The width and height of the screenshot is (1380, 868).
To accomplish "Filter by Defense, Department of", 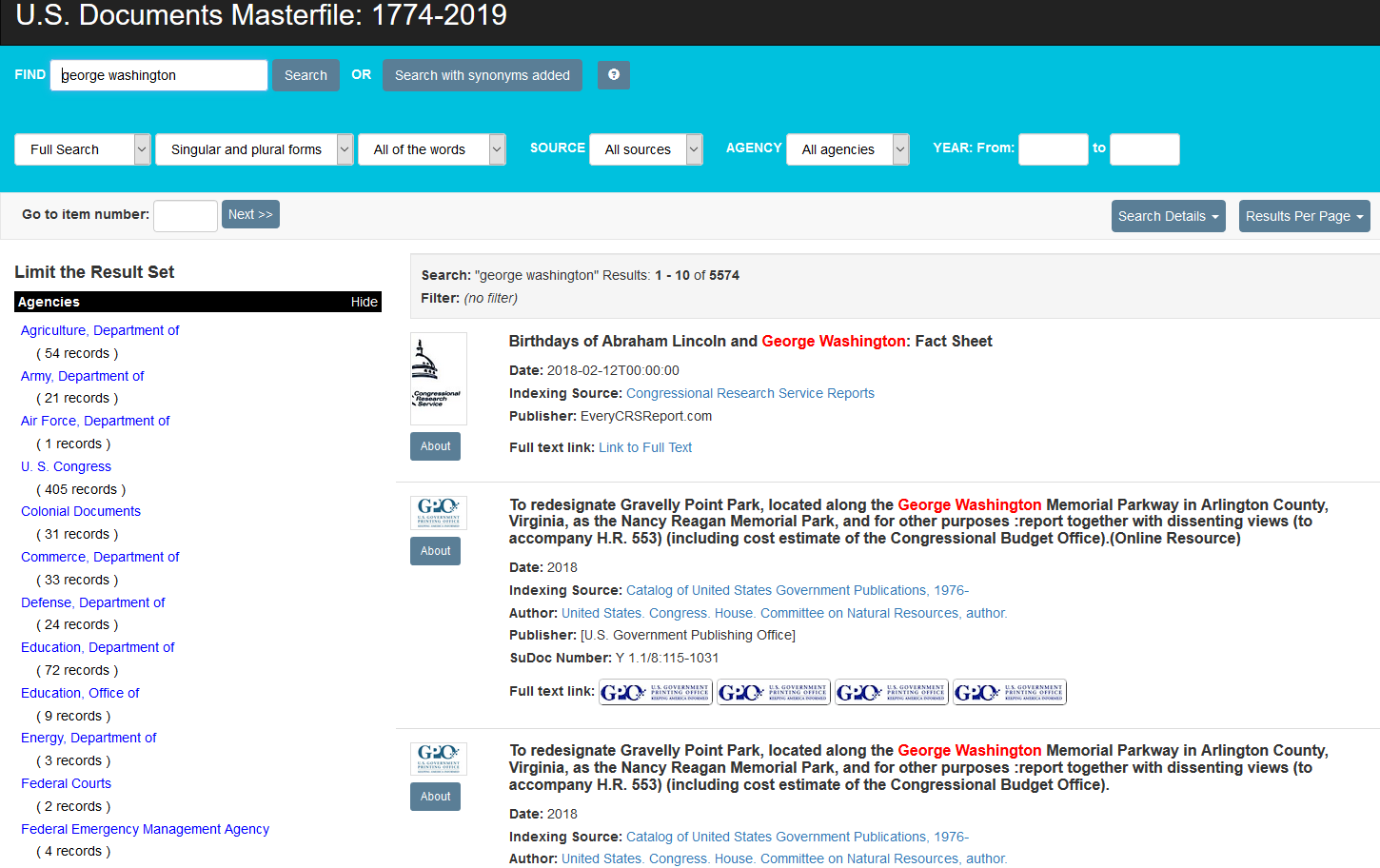I will tap(93, 602).
